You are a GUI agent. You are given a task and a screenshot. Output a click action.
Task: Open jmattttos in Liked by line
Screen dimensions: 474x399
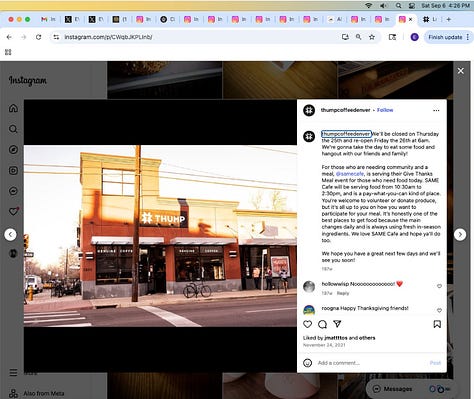point(336,338)
